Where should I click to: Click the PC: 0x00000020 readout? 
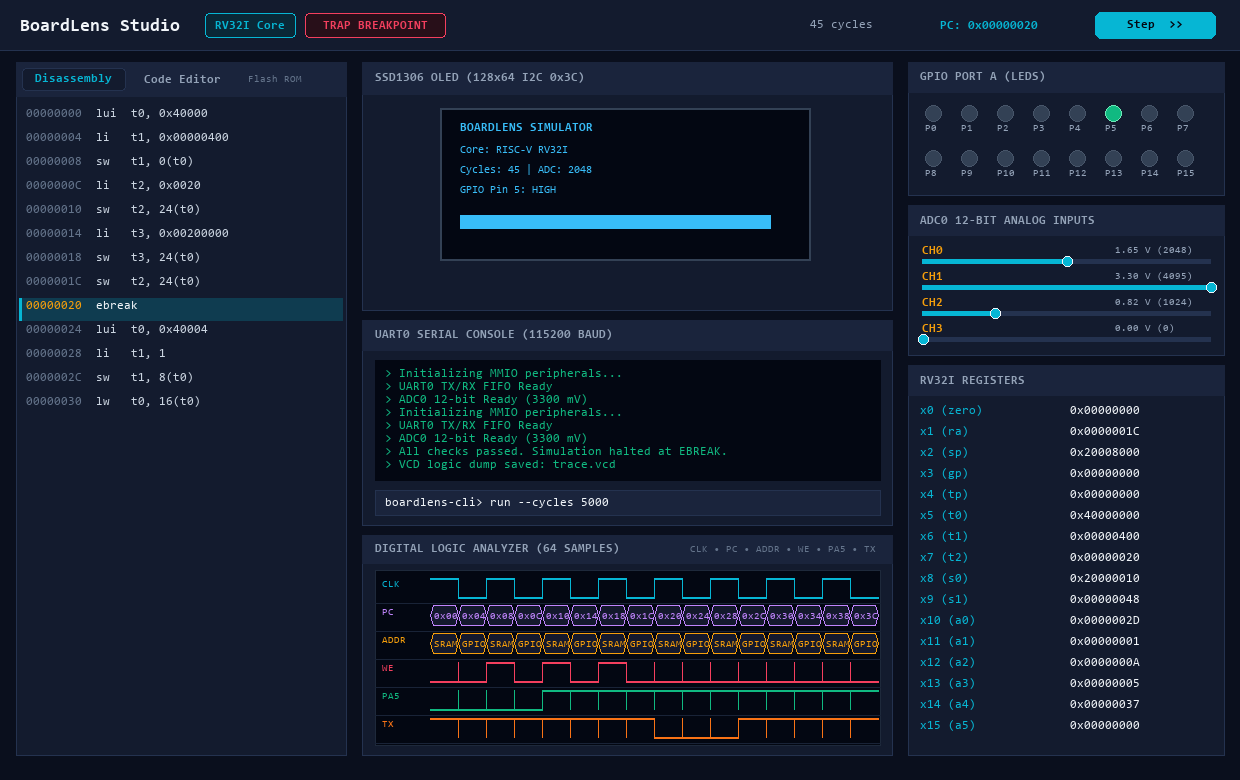[x=988, y=25]
